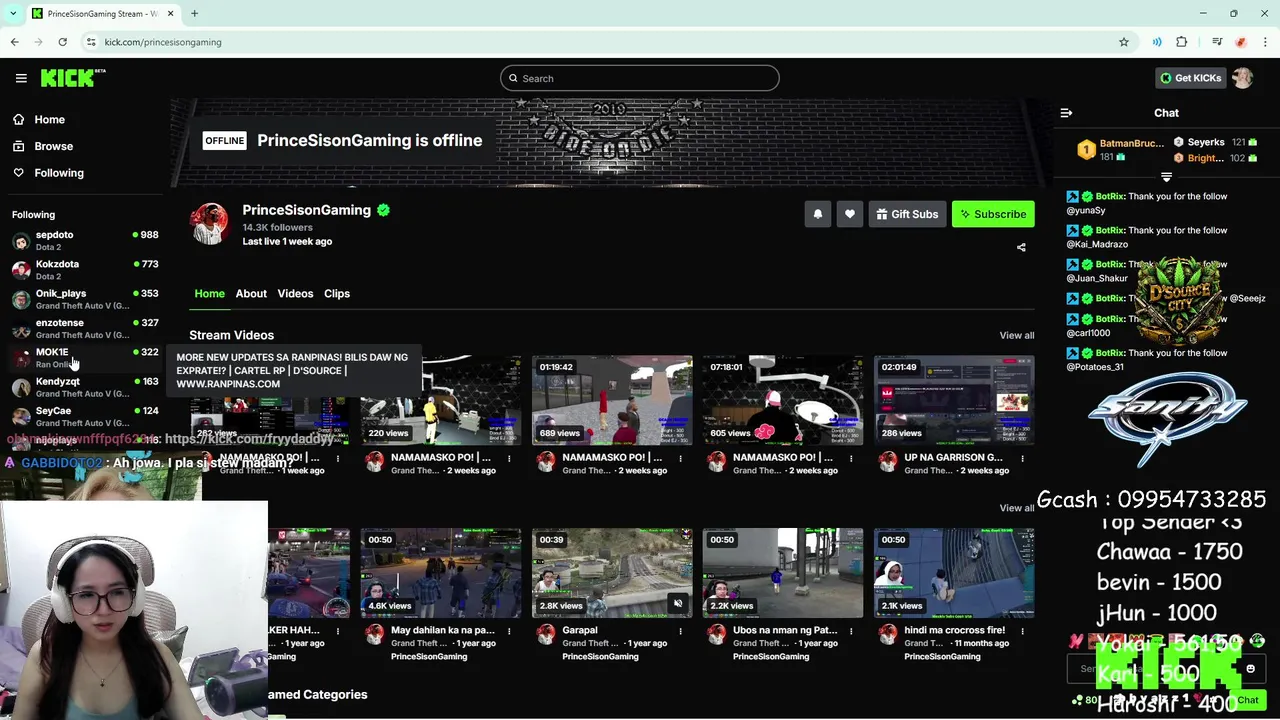Open options for May dahilan ka na clip

pos(509,632)
